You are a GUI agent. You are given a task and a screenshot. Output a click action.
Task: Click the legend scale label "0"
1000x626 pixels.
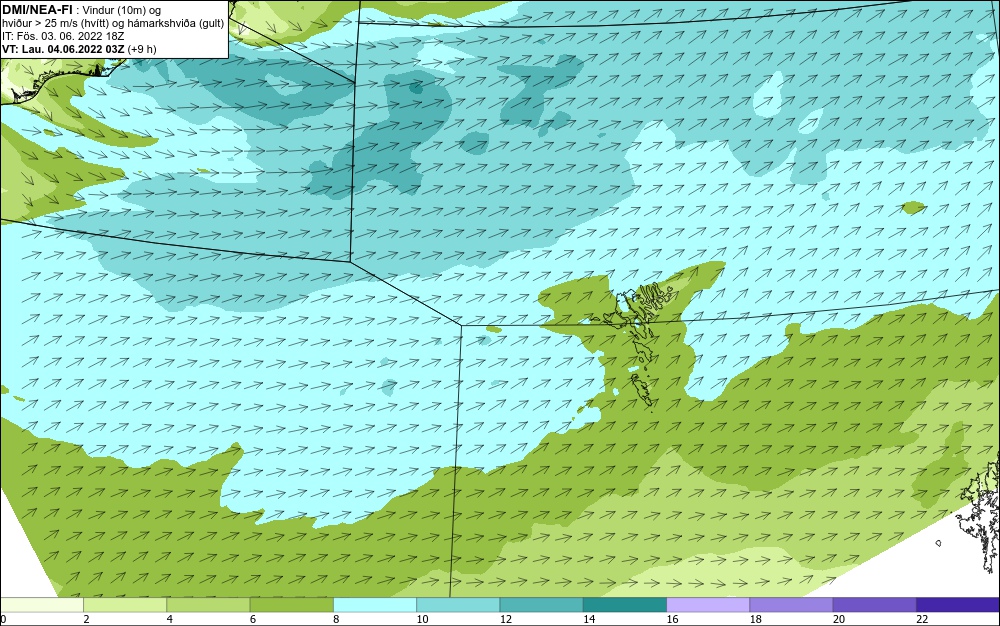click(3, 620)
